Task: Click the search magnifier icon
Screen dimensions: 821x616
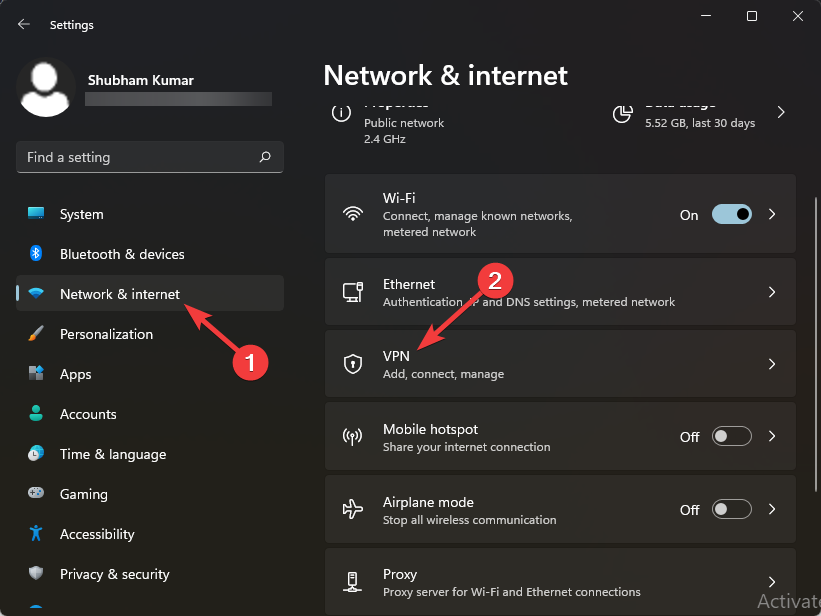Action: (265, 157)
